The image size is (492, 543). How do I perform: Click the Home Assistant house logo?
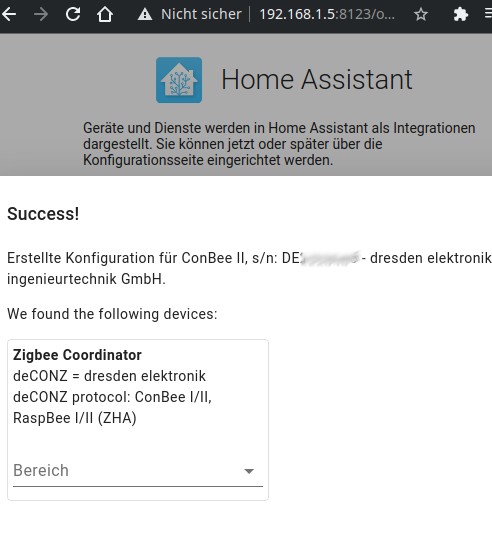coord(179,80)
